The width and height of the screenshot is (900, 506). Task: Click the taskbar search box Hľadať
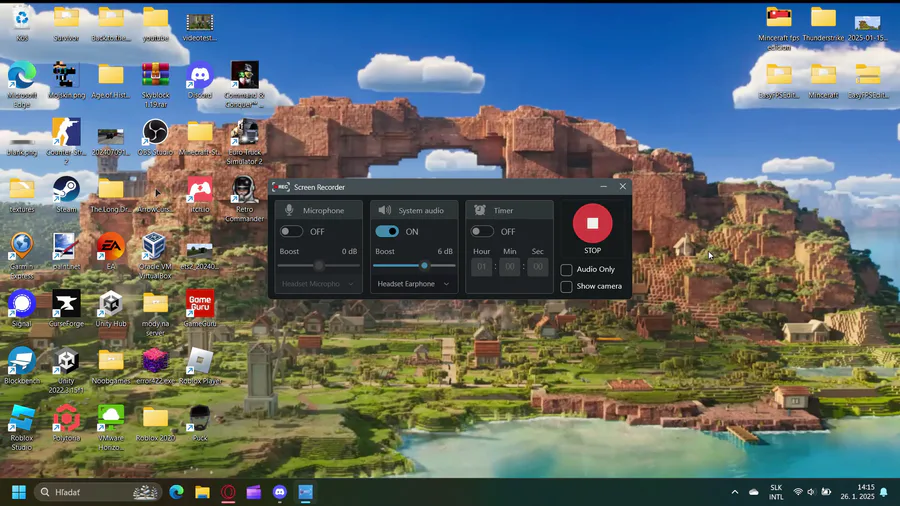[98, 492]
